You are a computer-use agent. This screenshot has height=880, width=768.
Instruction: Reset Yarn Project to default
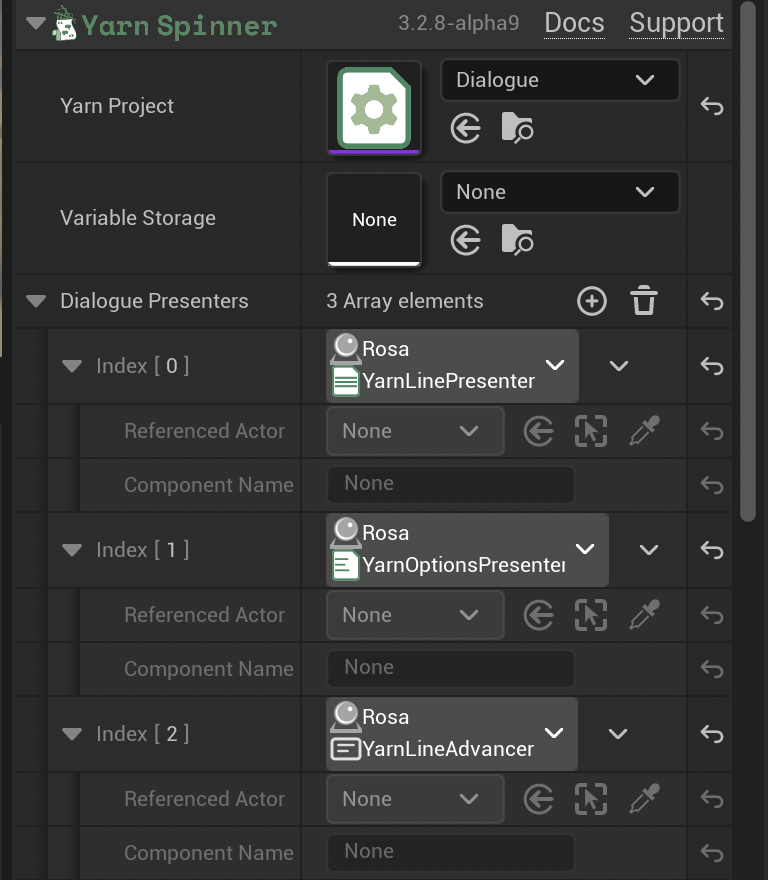(711, 106)
